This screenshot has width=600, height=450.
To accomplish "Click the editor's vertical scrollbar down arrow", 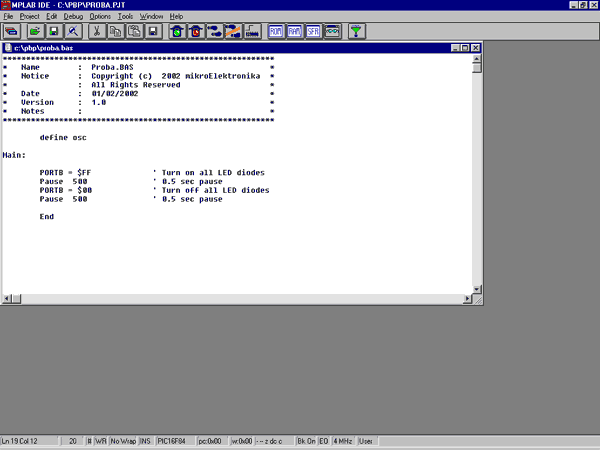I will pos(477,288).
